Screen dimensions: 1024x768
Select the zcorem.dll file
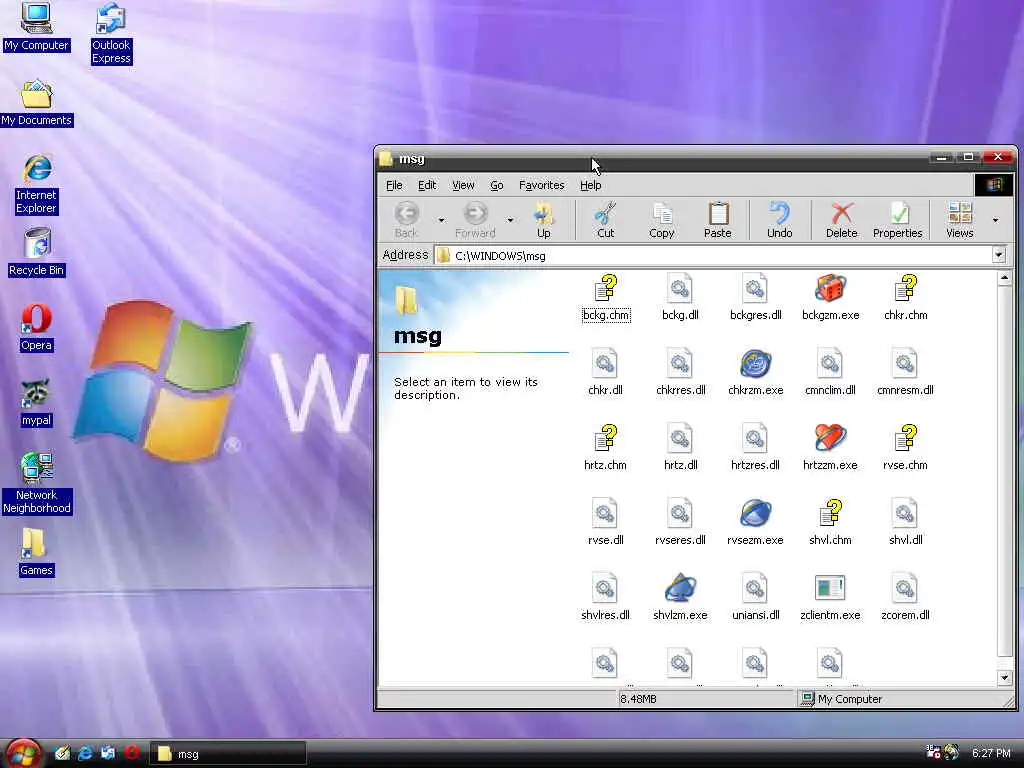pyautogui.click(x=905, y=598)
